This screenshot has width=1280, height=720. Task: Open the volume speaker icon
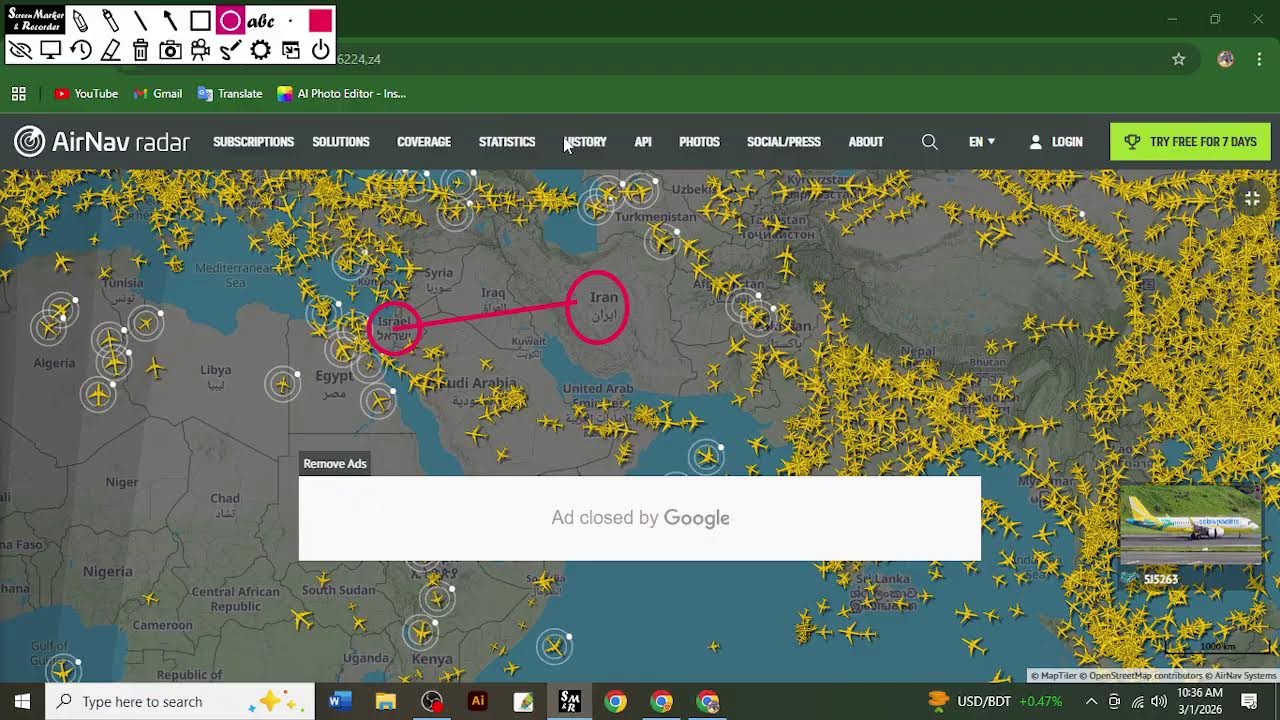pyautogui.click(x=1159, y=701)
